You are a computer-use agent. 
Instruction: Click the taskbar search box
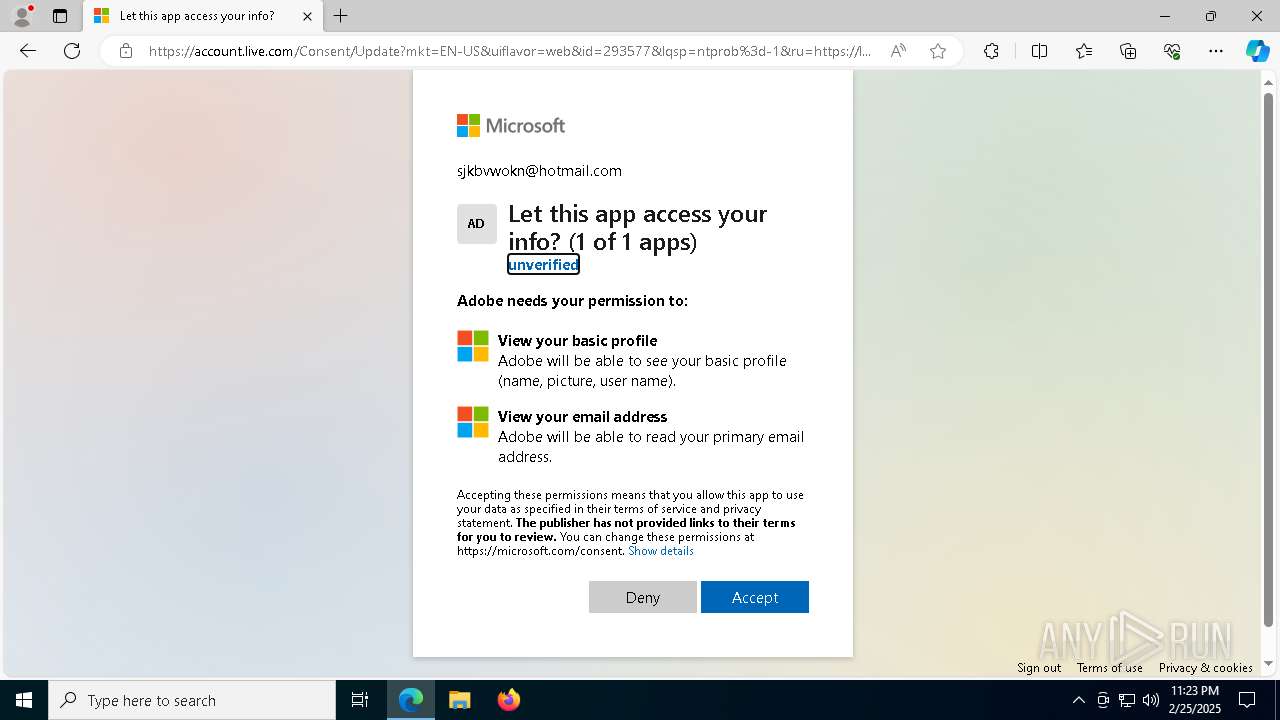[192, 700]
